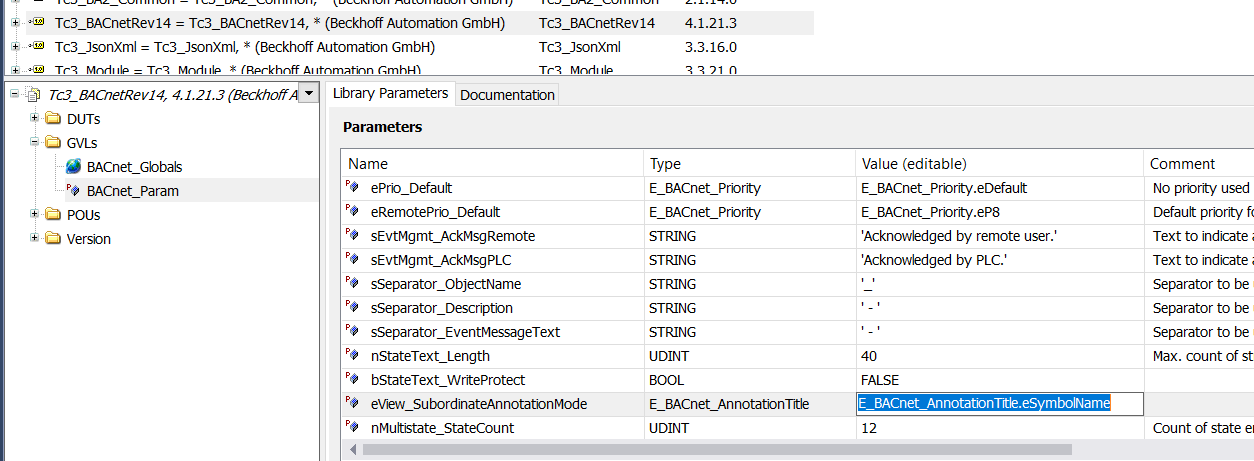1254x461 pixels.
Task: Click the POUs folder icon
Action: [52, 215]
